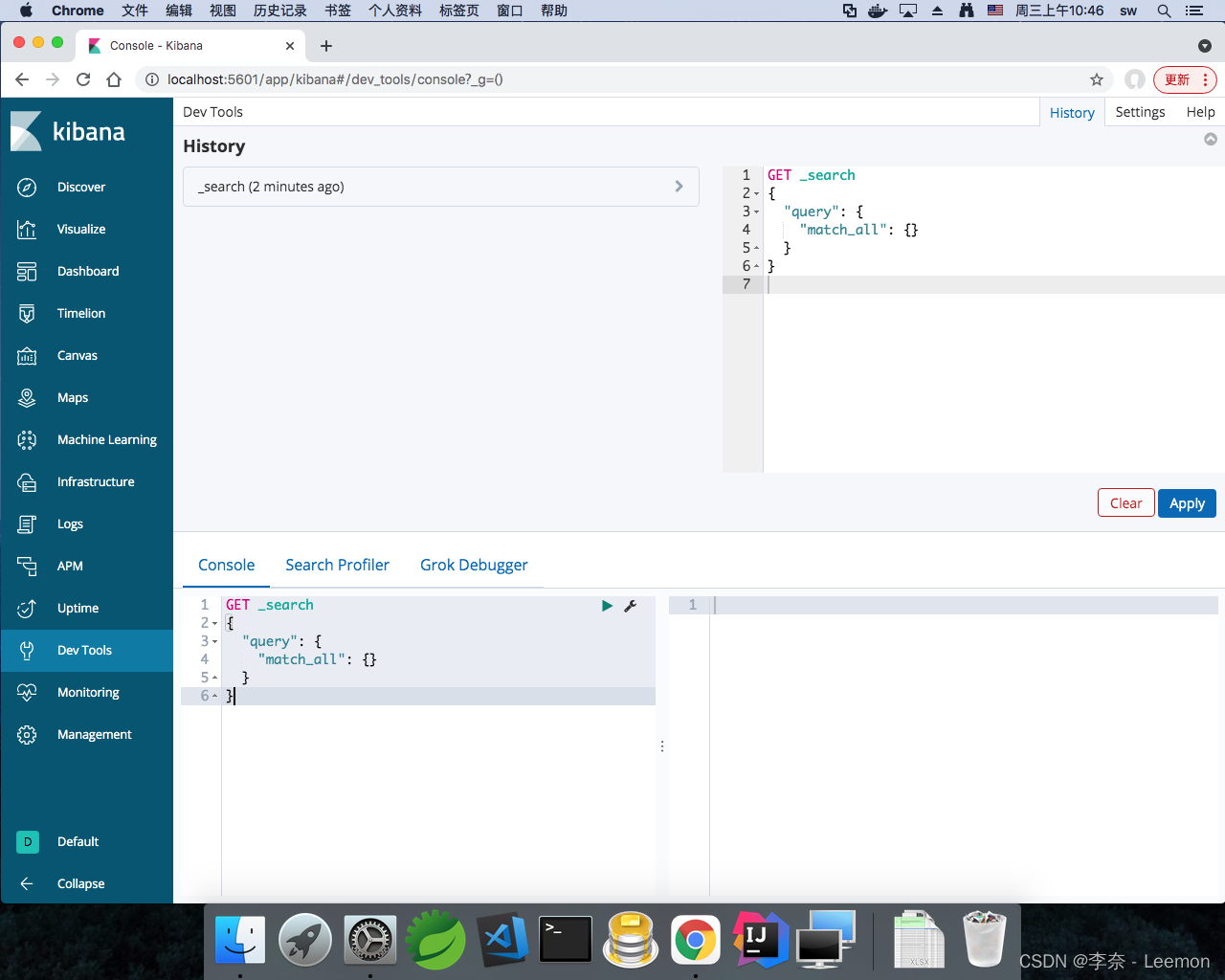
Task: Open Monitoring section
Action: tap(88, 692)
